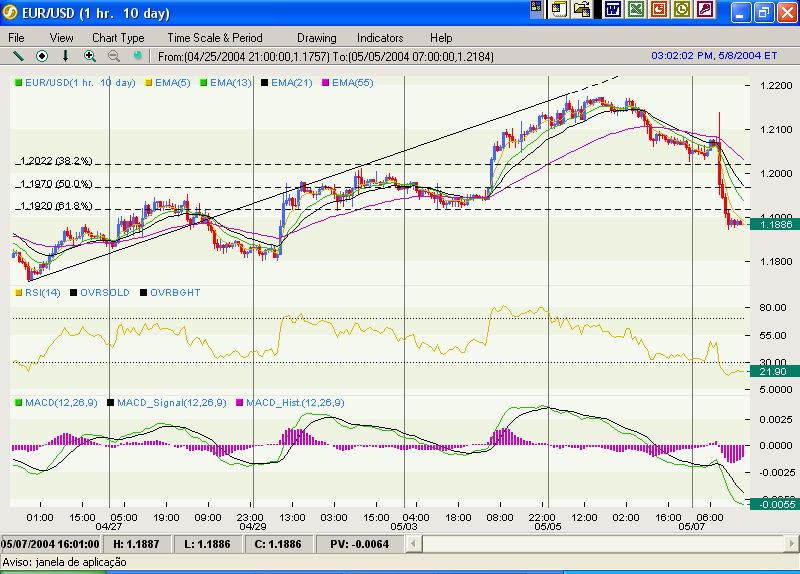Open the File menu
This screenshot has height=574, width=800.
(x=17, y=37)
